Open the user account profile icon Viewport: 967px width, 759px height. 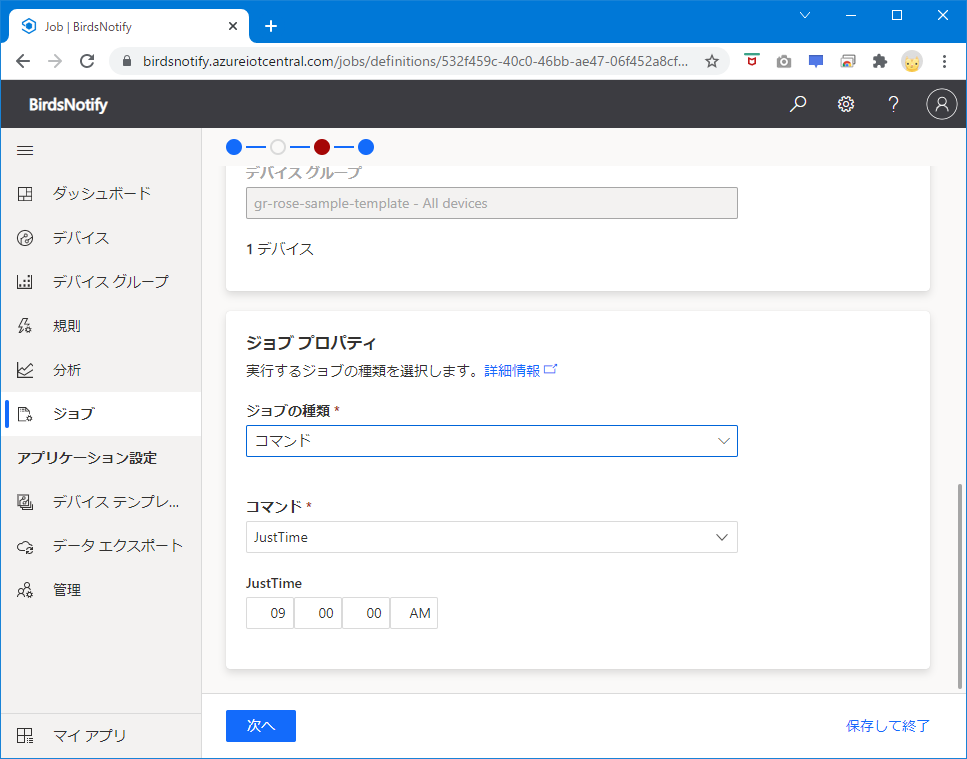tap(941, 104)
